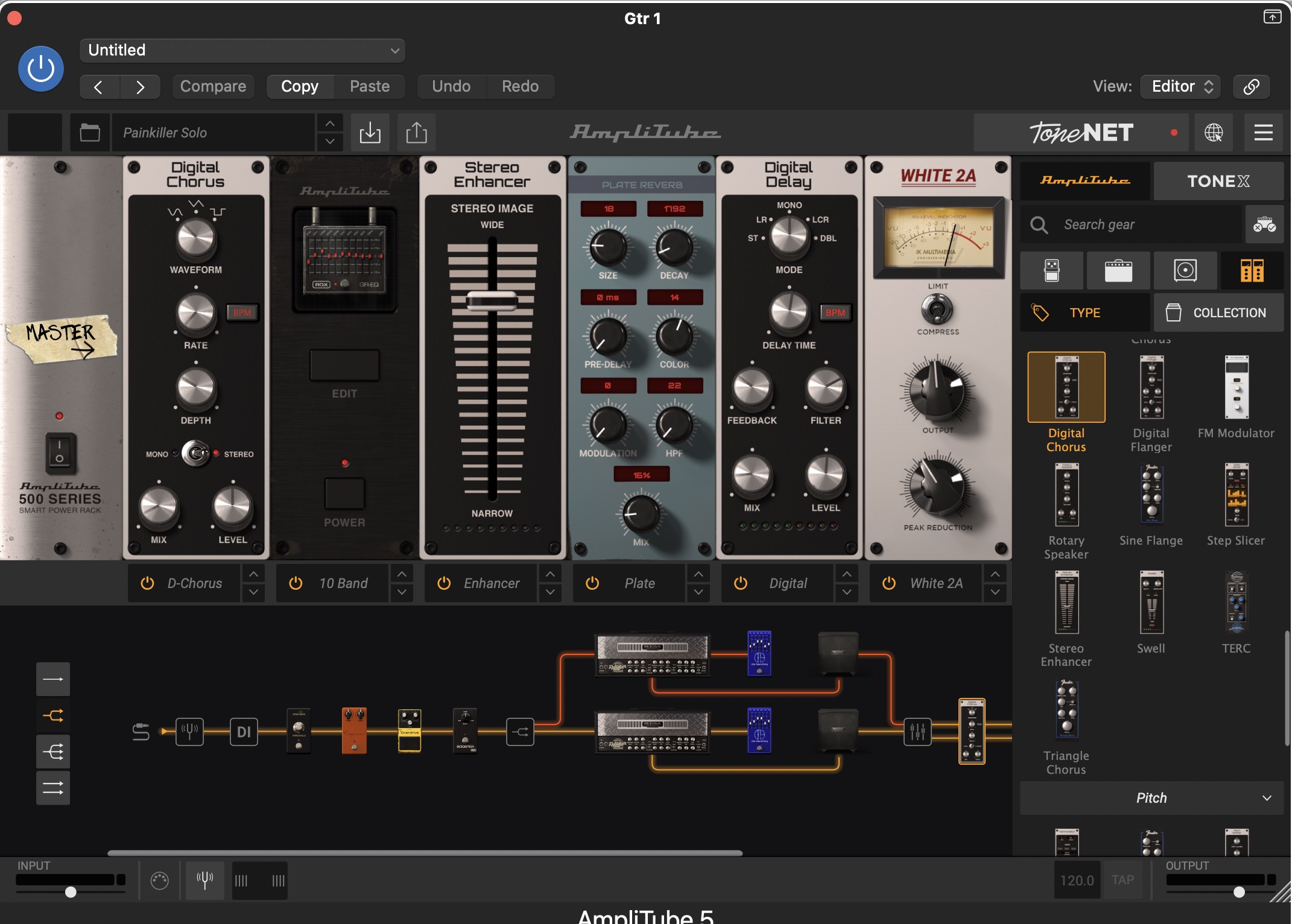1292x924 pixels.
Task: Select the COLLECTION filter tab
Action: coord(1218,312)
